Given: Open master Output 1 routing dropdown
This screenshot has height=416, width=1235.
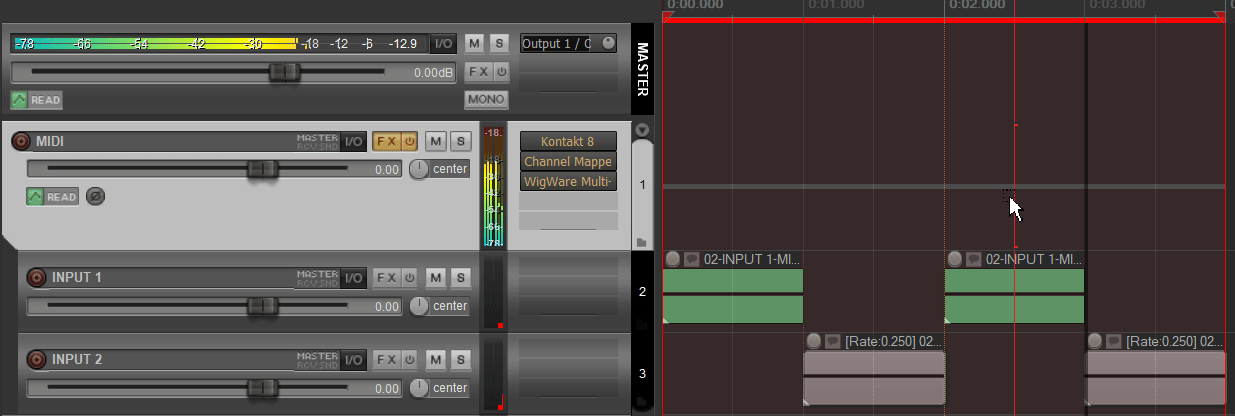Looking at the screenshot, I should [x=569, y=43].
